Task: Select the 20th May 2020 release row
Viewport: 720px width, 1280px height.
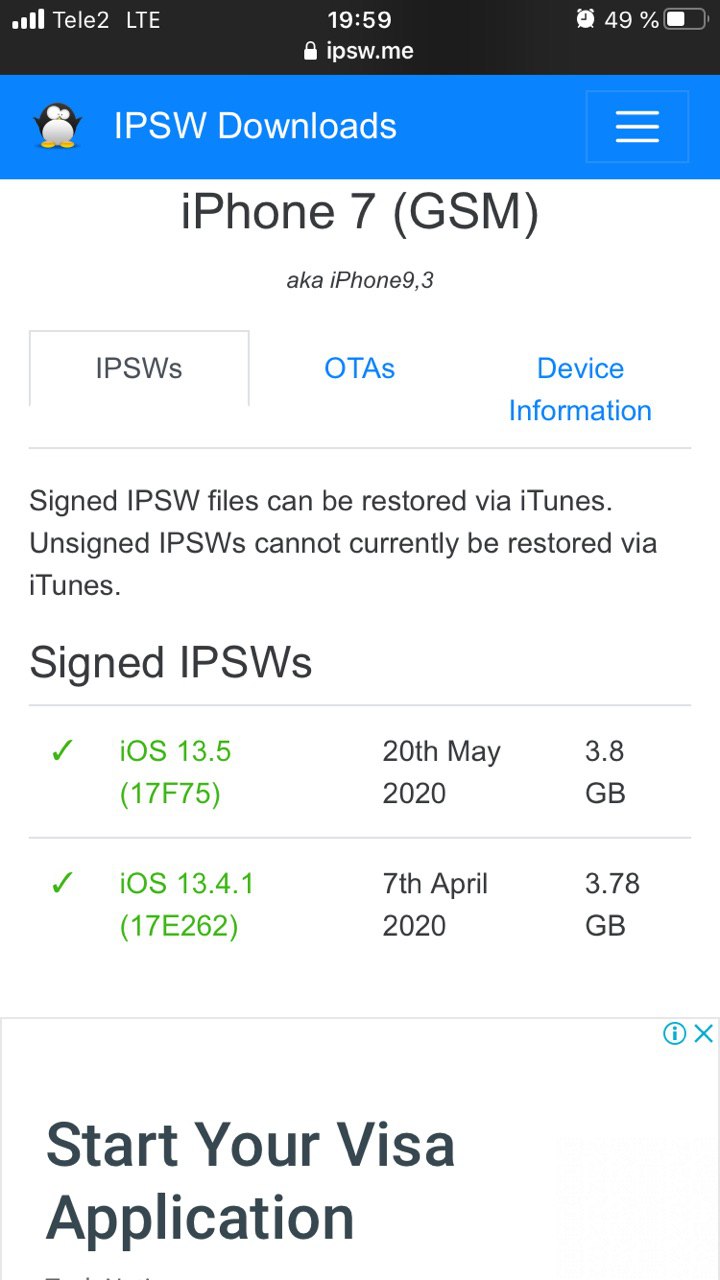Action: (x=360, y=772)
